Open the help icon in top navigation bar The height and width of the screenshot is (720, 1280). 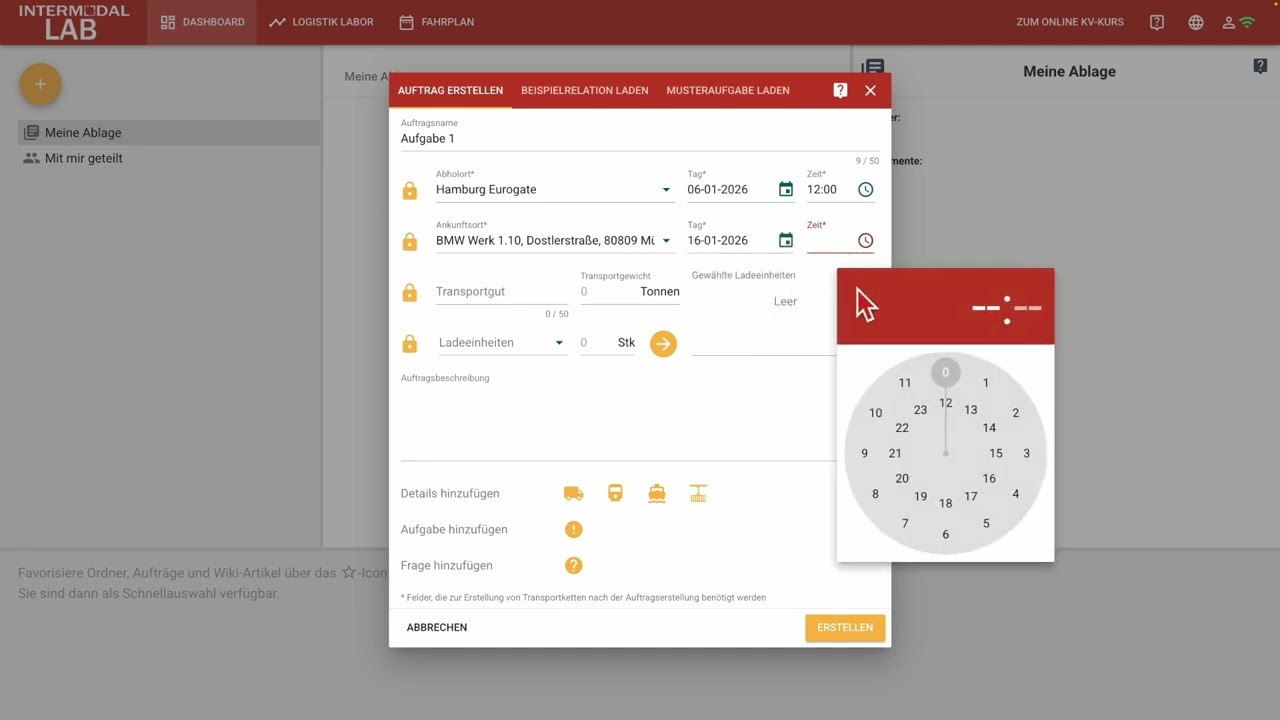1157,22
